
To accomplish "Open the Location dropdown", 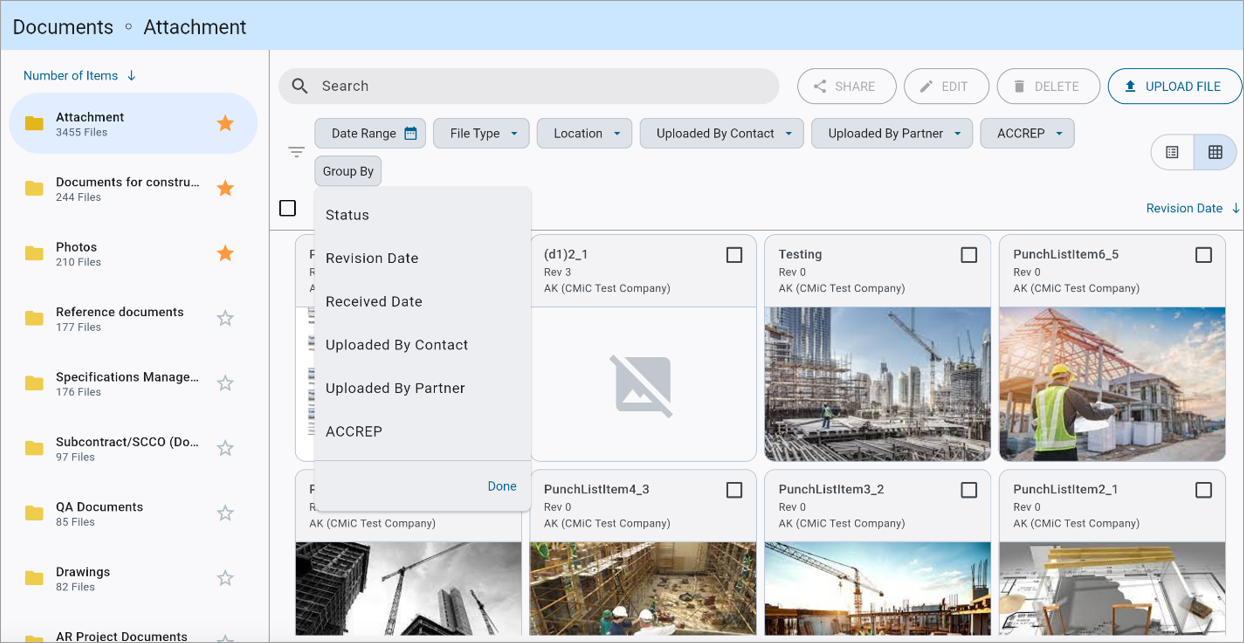I will pos(584,133).
